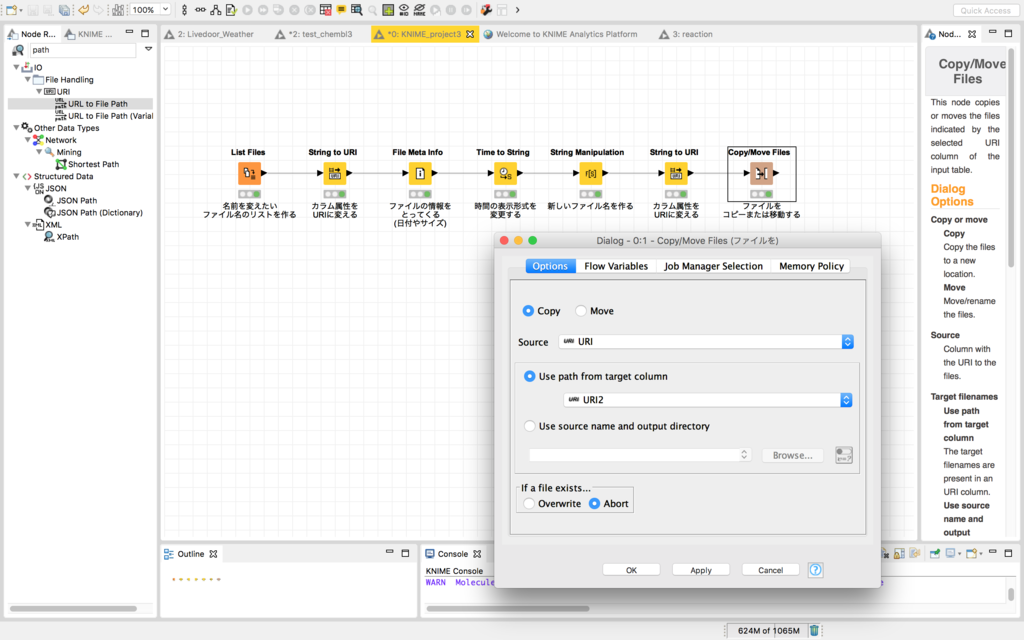Open the Memory Policy tab
The width and height of the screenshot is (1024, 640).
(811, 266)
